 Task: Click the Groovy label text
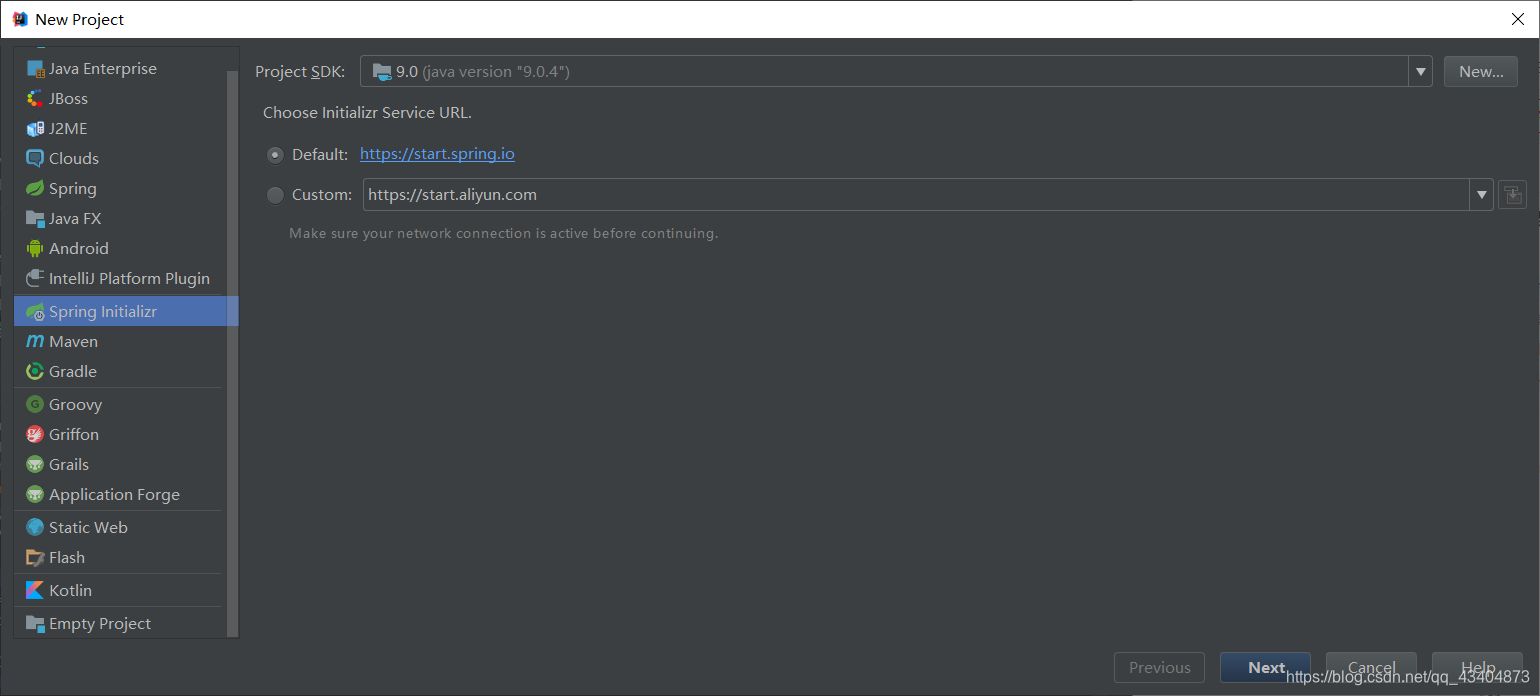[x=76, y=405]
